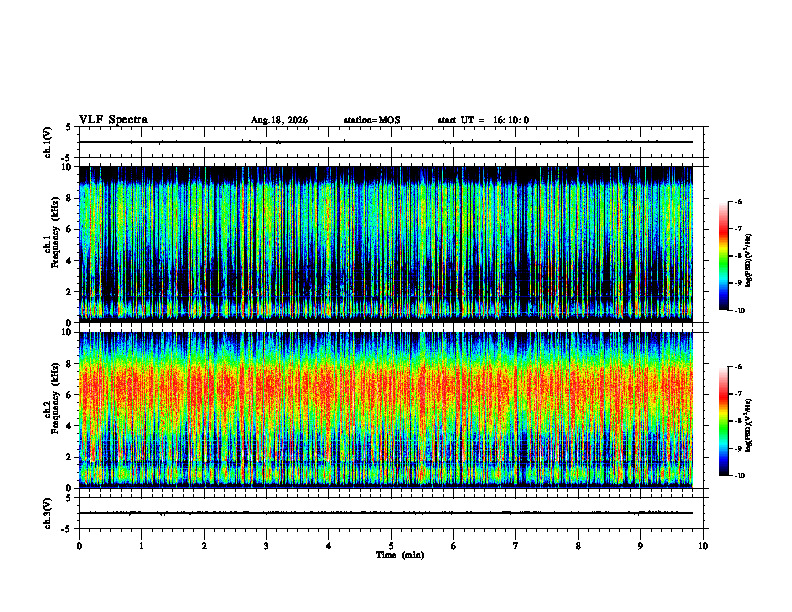Click the time axis tick label "3"
Screen dimensions: 792x612
(x=266, y=546)
